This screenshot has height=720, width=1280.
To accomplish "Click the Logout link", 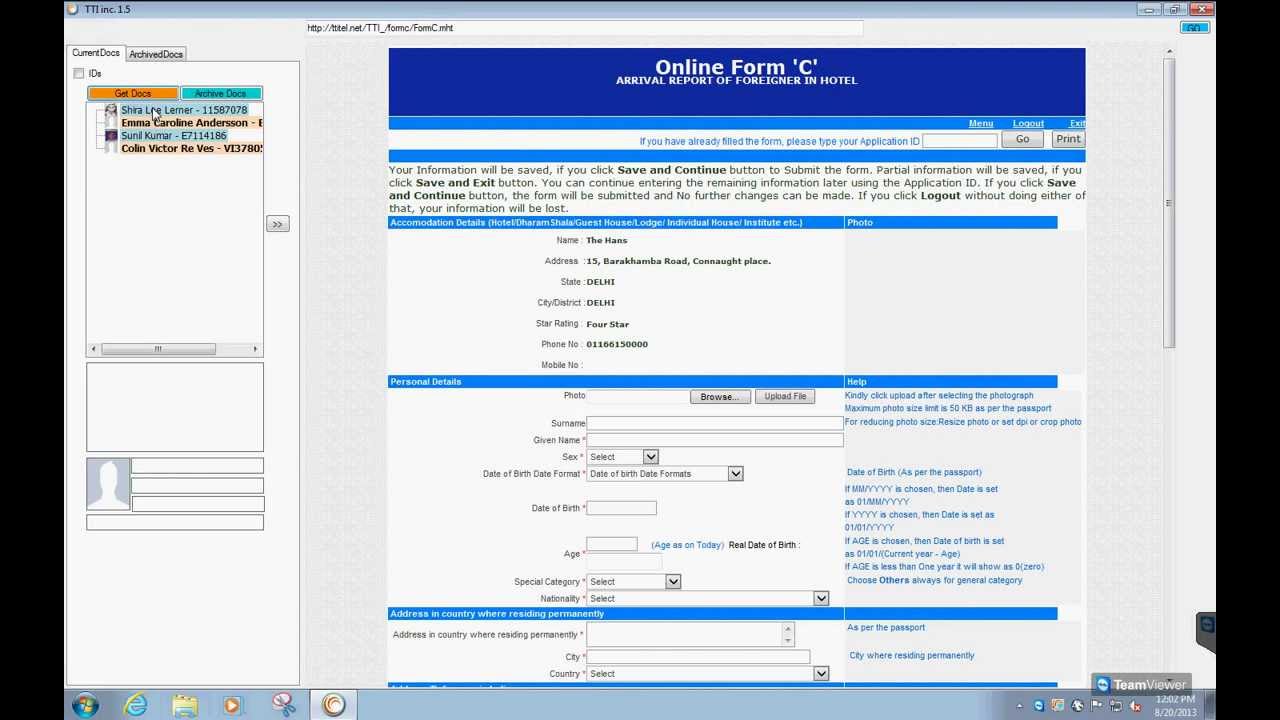I will coord(1028,124).
